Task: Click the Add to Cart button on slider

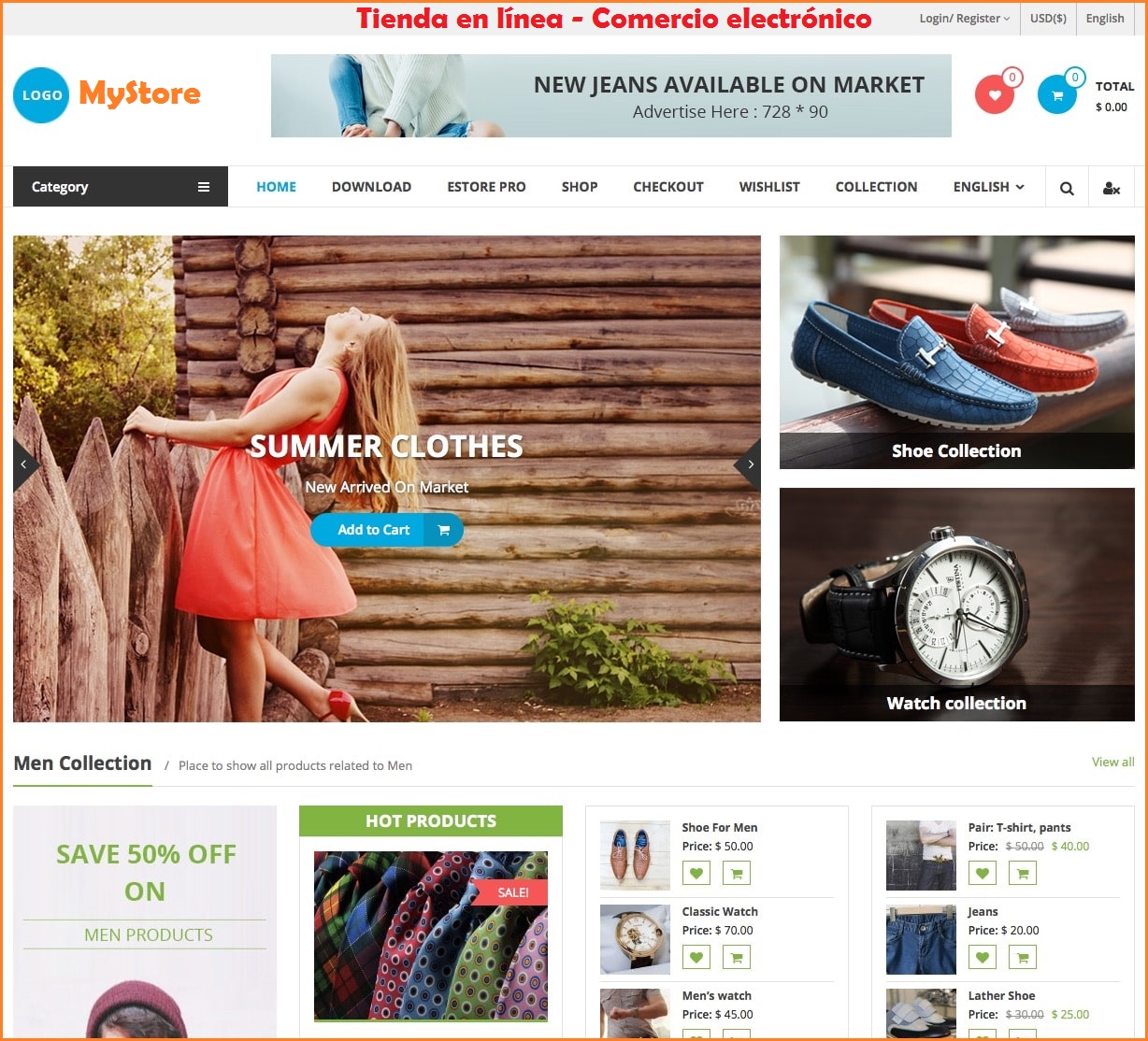Action: tap(387, 530)
